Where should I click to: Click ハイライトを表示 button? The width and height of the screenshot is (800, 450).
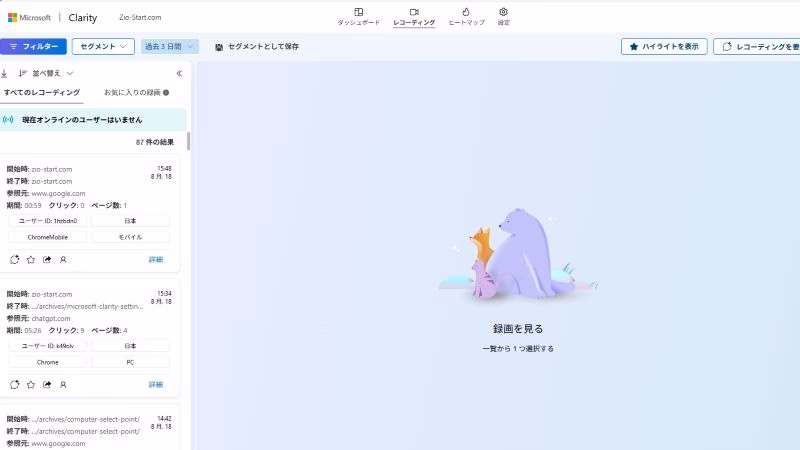coord(664,46)
